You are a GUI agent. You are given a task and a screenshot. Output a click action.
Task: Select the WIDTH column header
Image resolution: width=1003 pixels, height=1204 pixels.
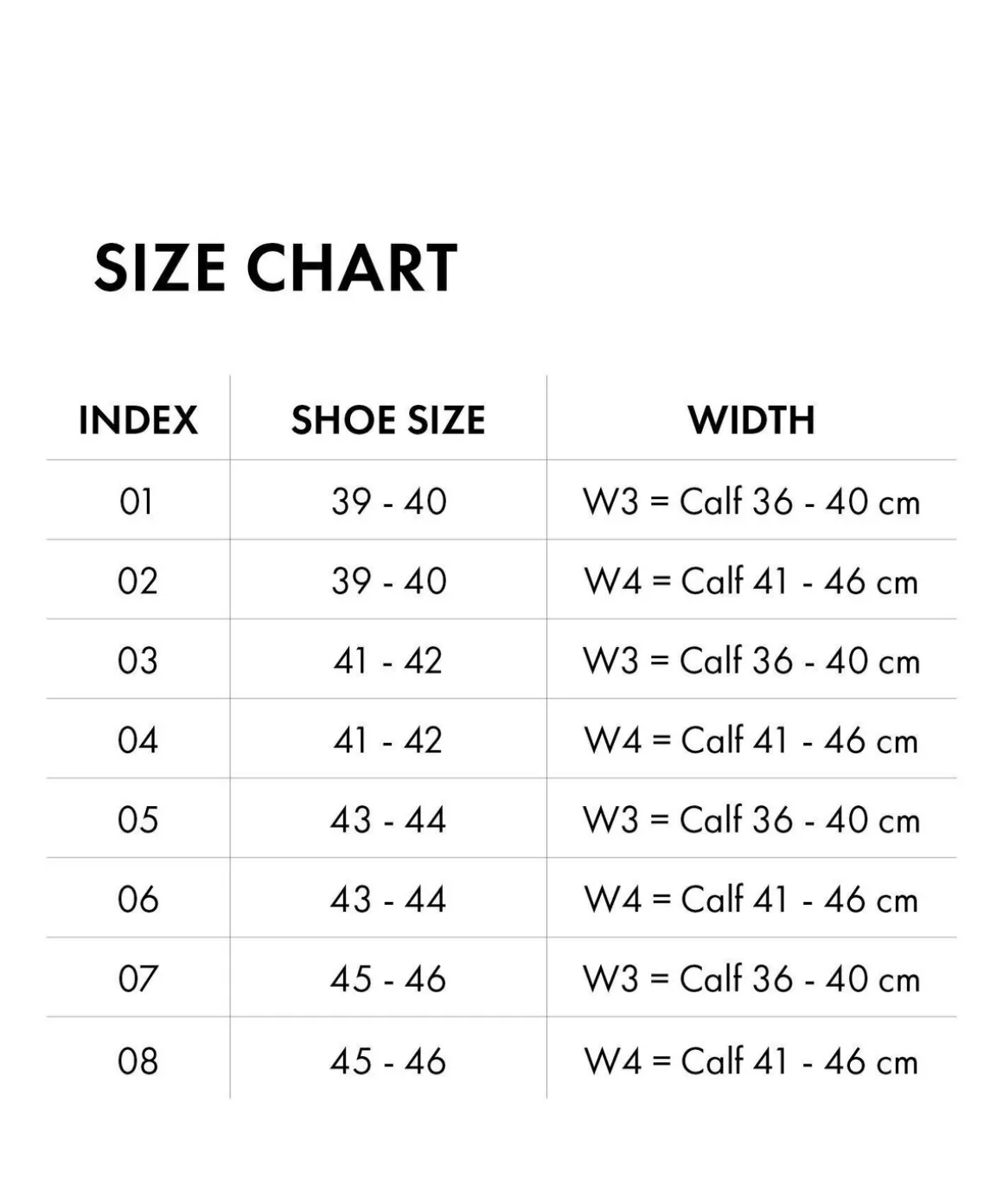pos(751,420)
